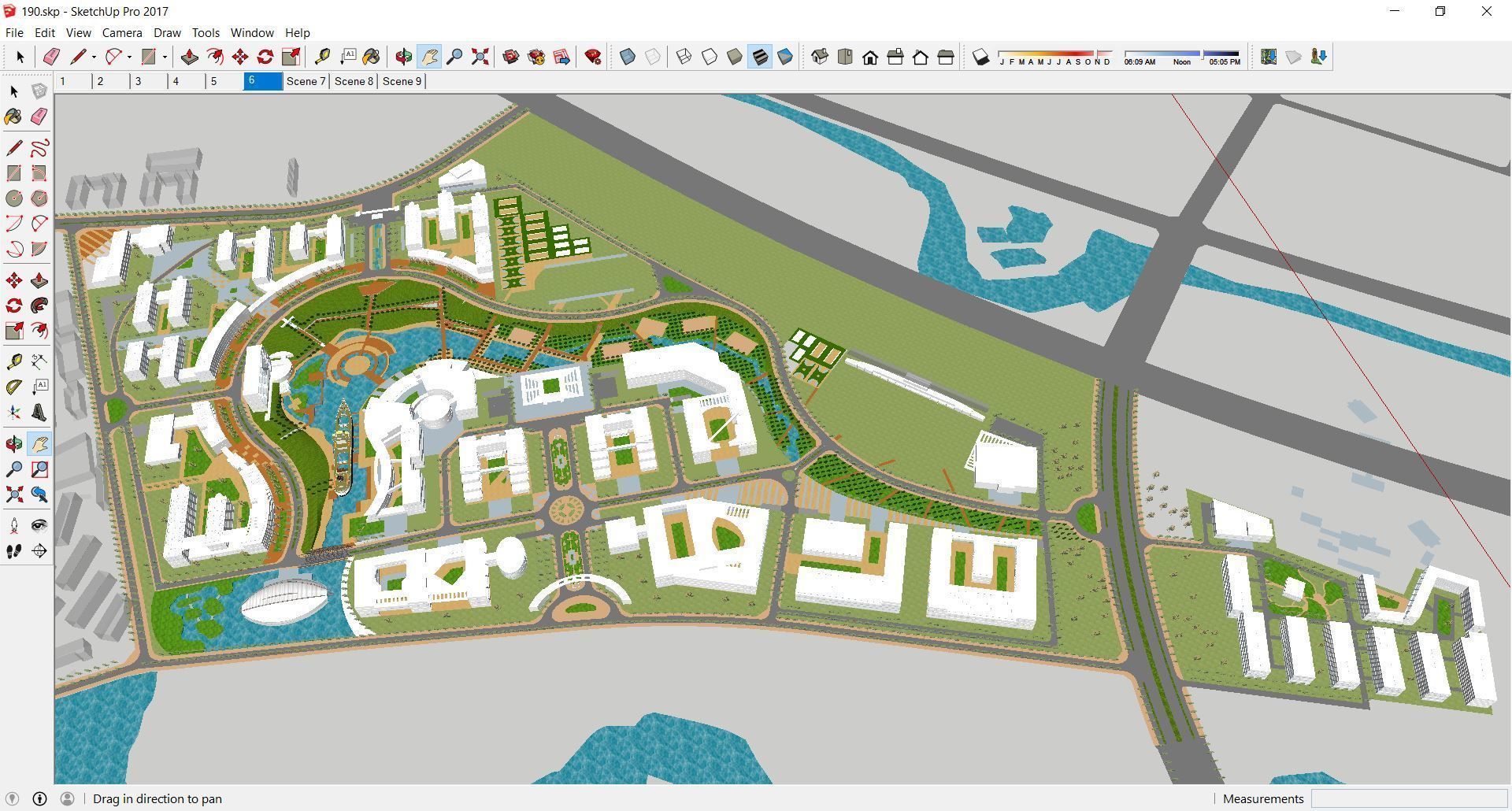Expand the Arc tool dropdown arrow
Image resolution: width=1512 pixels, height=811 pixels.
129,57
